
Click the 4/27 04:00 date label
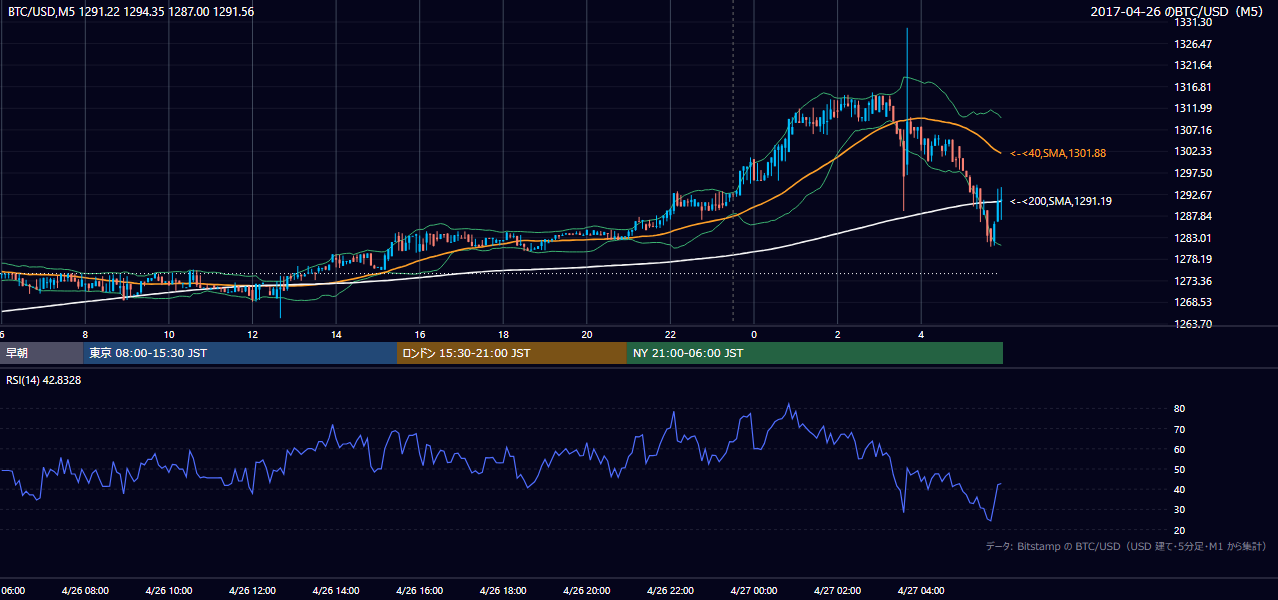click(x=921, y=591)
